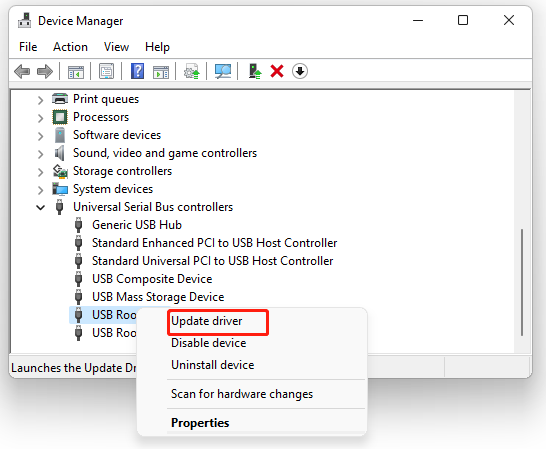Click the Storage controllers icon
The width and height of the screenshot is (546, 449).
point(60,171)
